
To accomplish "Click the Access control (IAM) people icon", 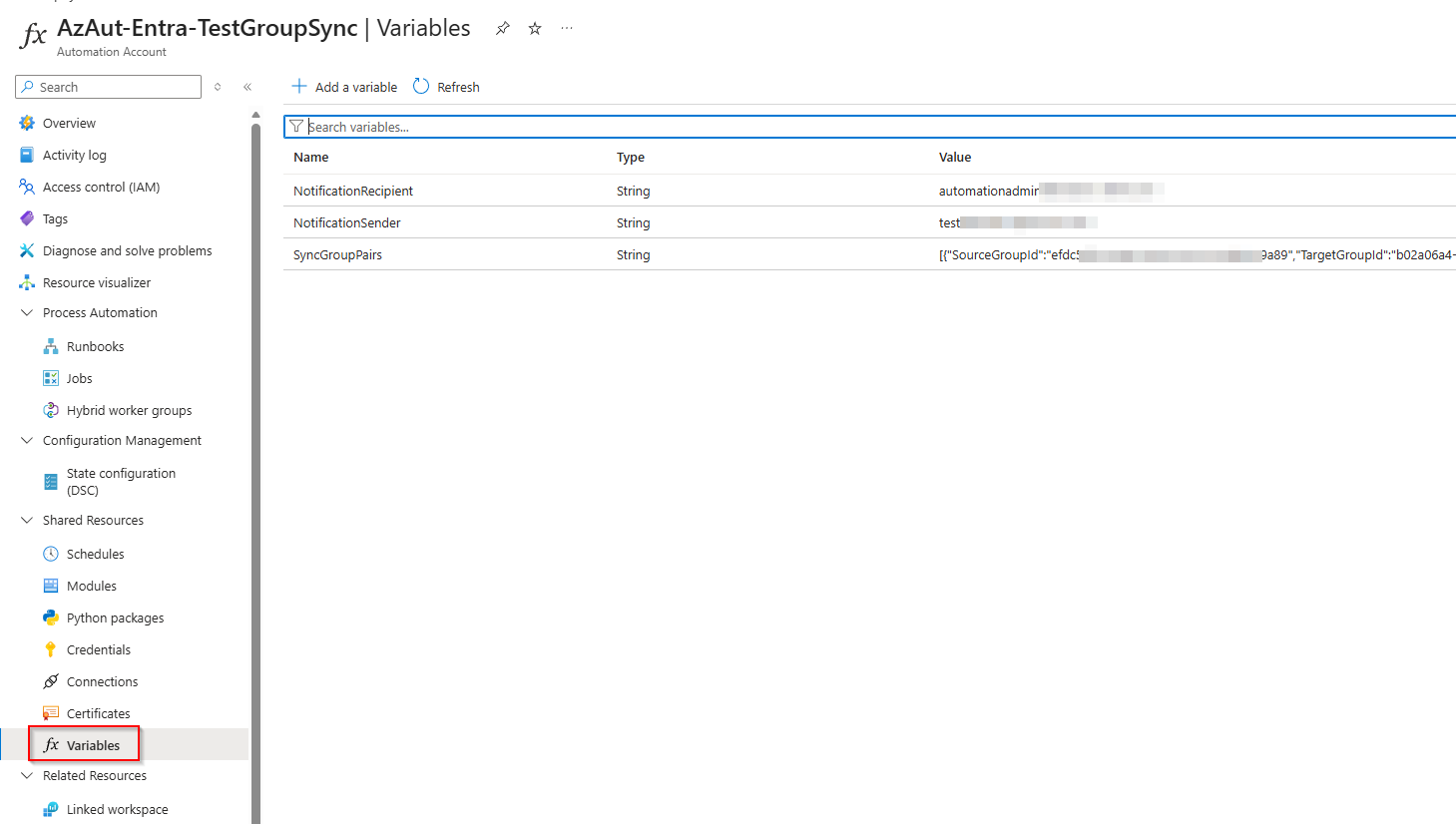I will [x=27, y=187].
